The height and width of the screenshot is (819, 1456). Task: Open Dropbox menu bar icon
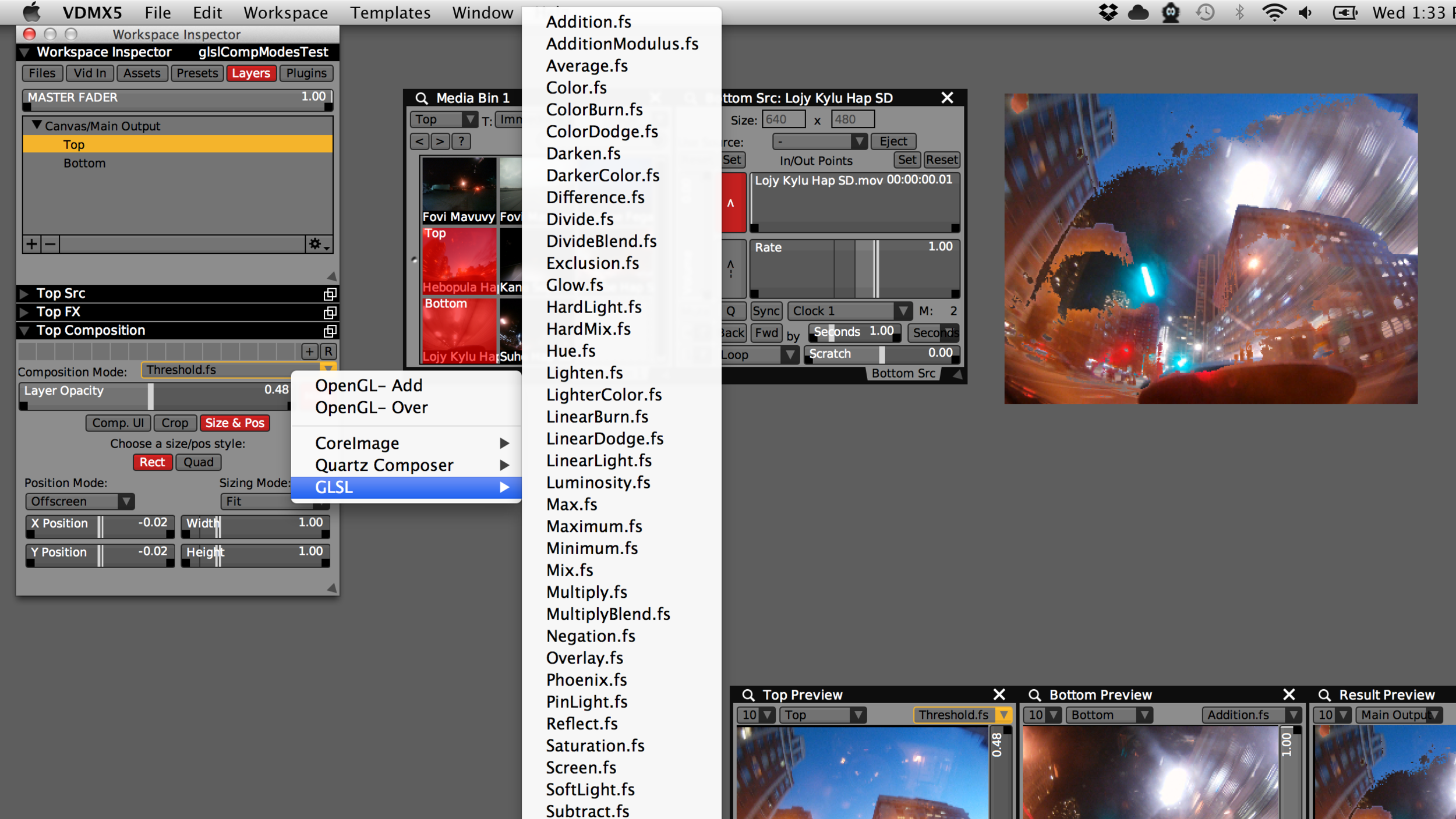[1108, 12]
